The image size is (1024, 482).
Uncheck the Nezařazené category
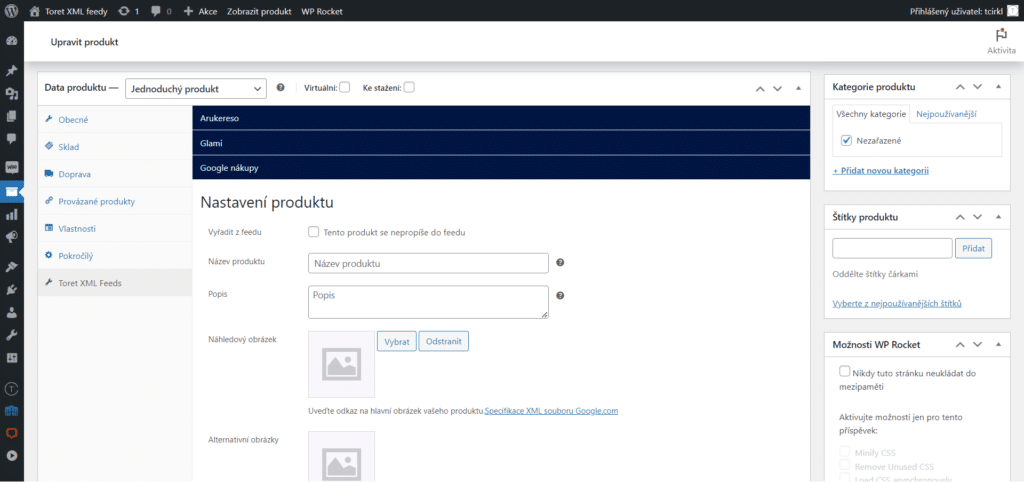[x=847, y=140]
